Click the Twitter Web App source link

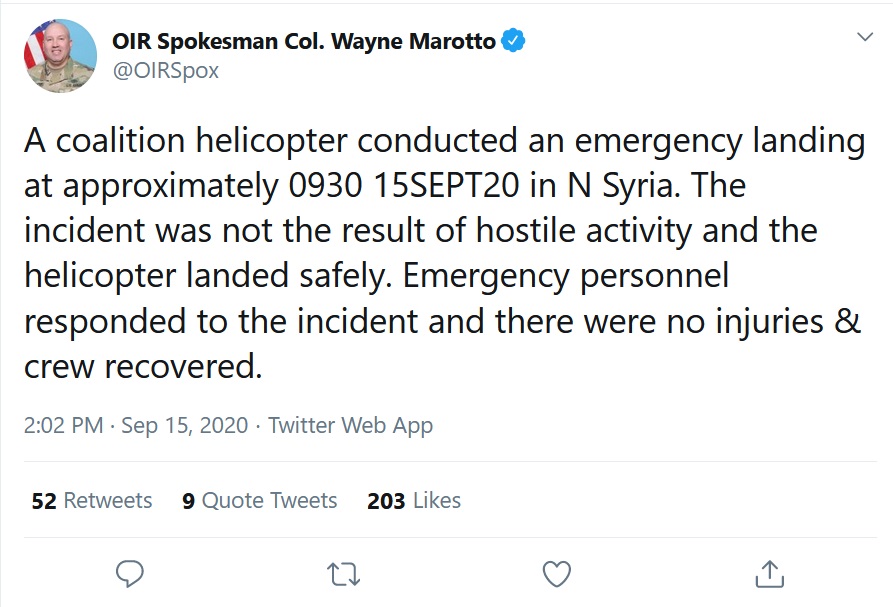point(350,425)
